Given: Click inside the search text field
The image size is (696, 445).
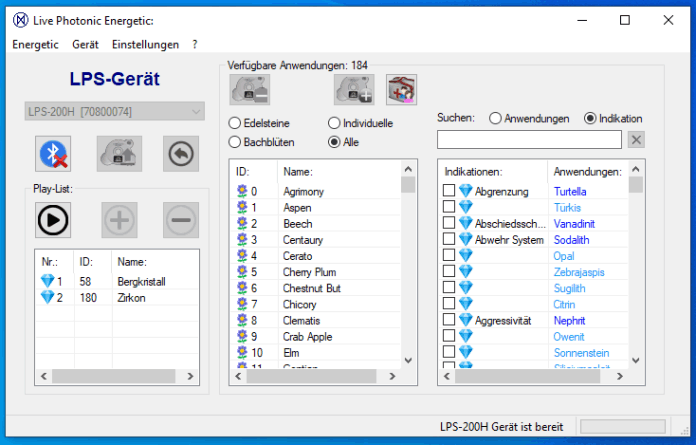Looking at the screenshot, I should pyautogui.click(x=529, y=139).
